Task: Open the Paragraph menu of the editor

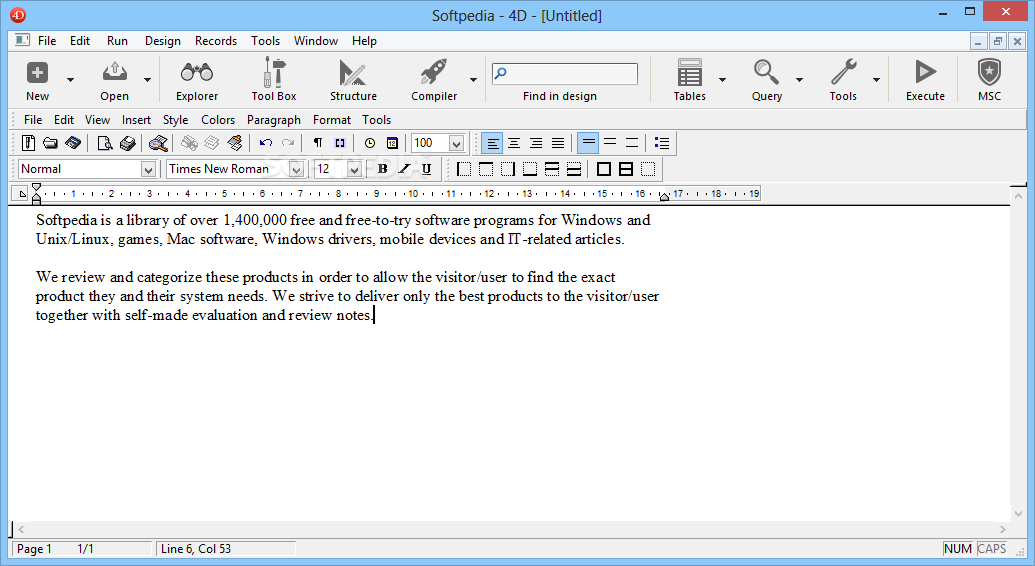Action: (273, 120)
